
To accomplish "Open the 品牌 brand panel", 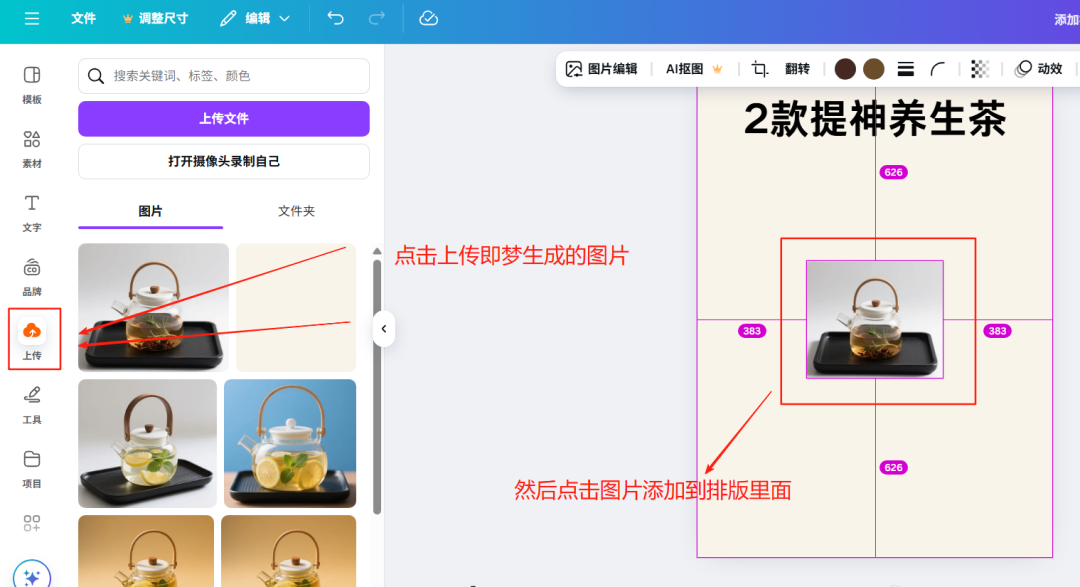I will (32, 277).
